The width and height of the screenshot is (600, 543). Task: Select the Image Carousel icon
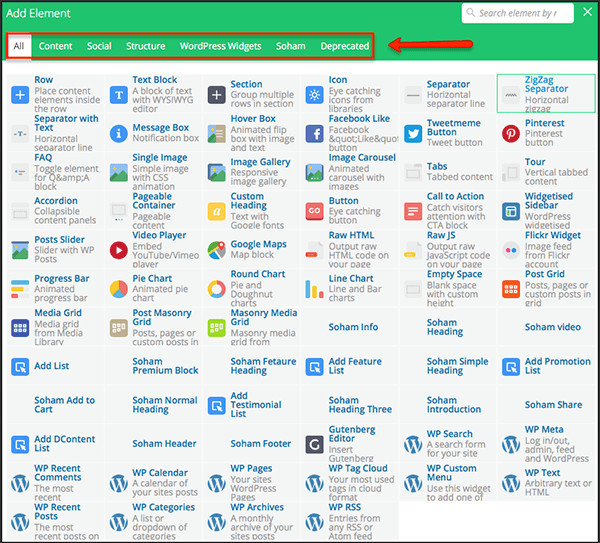coord(315,173)
